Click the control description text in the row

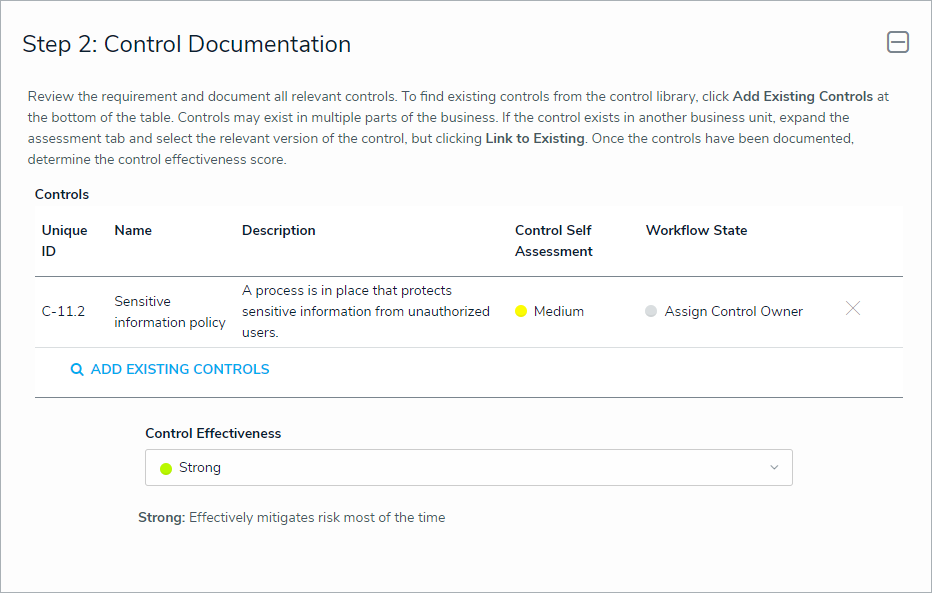pos(365,312)
